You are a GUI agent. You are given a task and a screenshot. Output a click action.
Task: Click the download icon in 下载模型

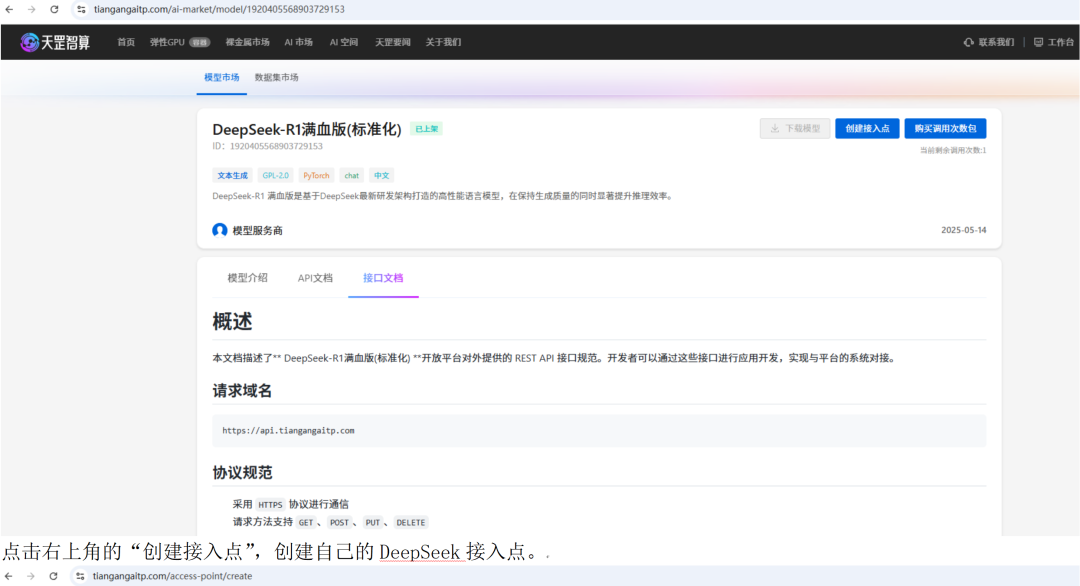(x=775, y=129)
